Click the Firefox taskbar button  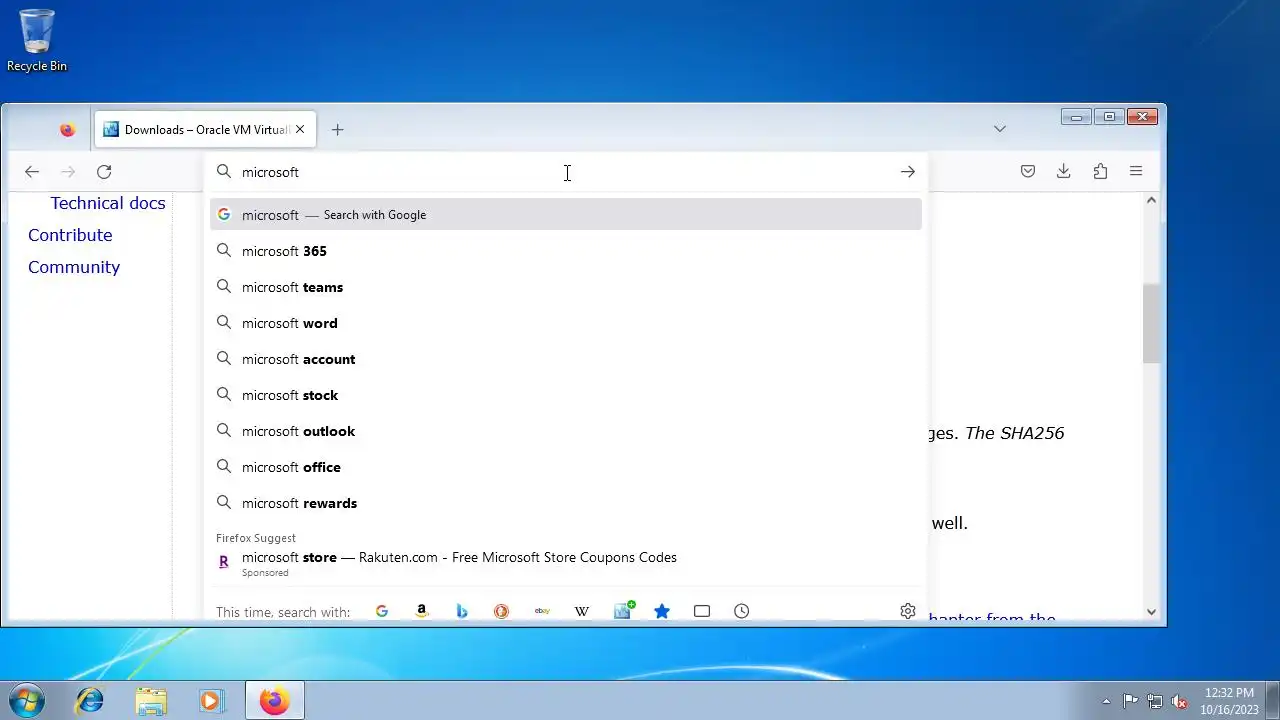(x=275, y=701)
